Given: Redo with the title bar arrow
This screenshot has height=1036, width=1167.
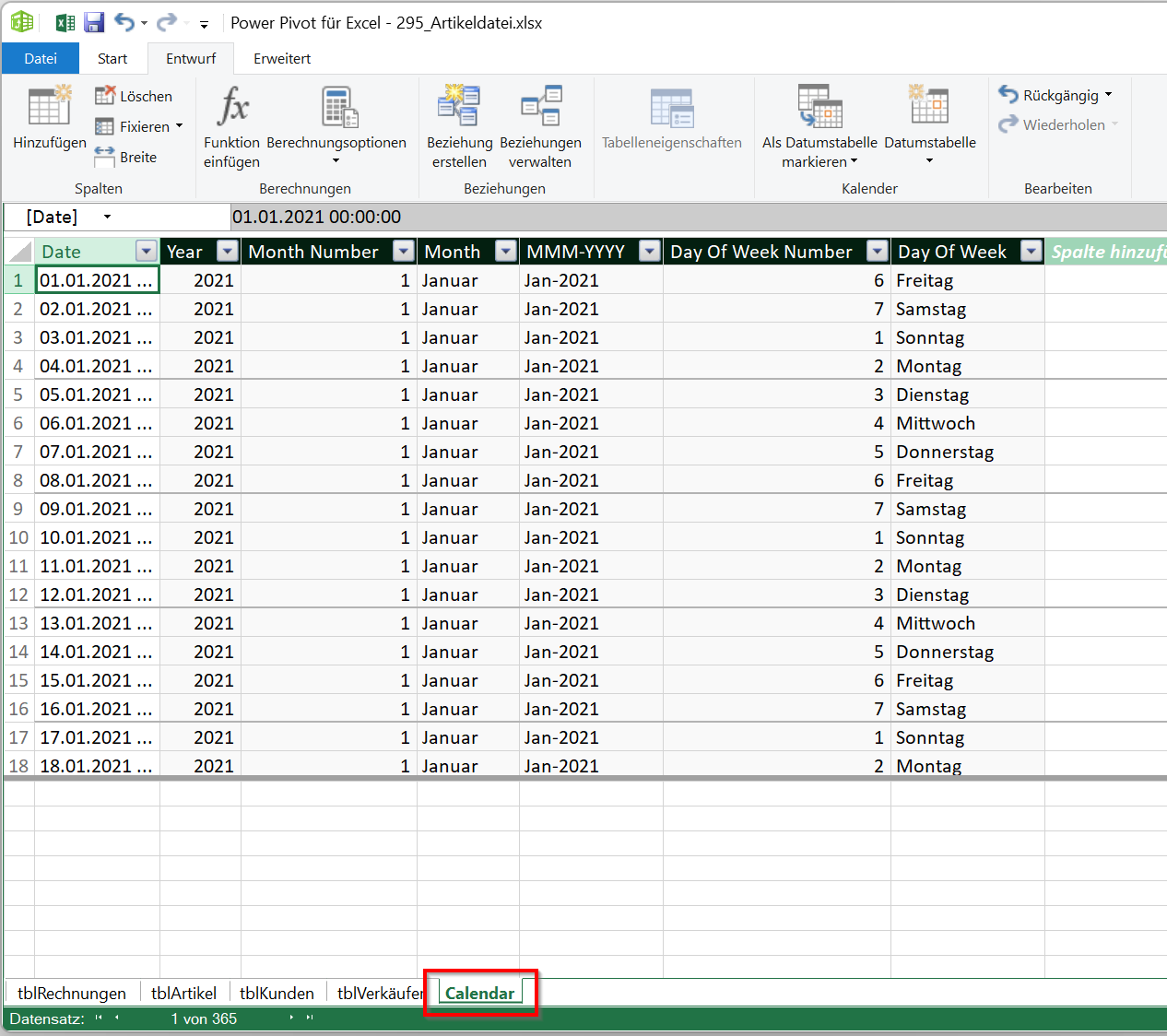Looking at the screenshot, I should [x=166, y=23].
